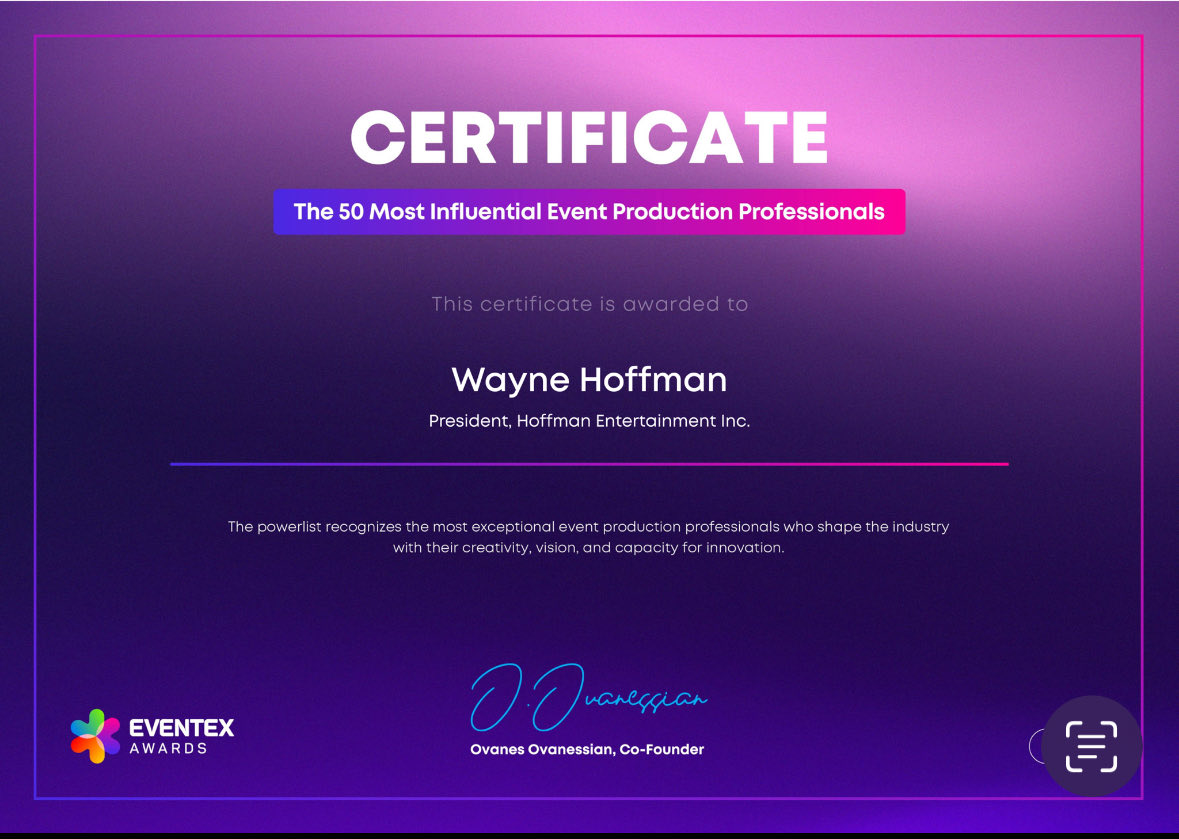Select "The 50 Most Influential Event Production Professionals" banner

coord(589,211)
